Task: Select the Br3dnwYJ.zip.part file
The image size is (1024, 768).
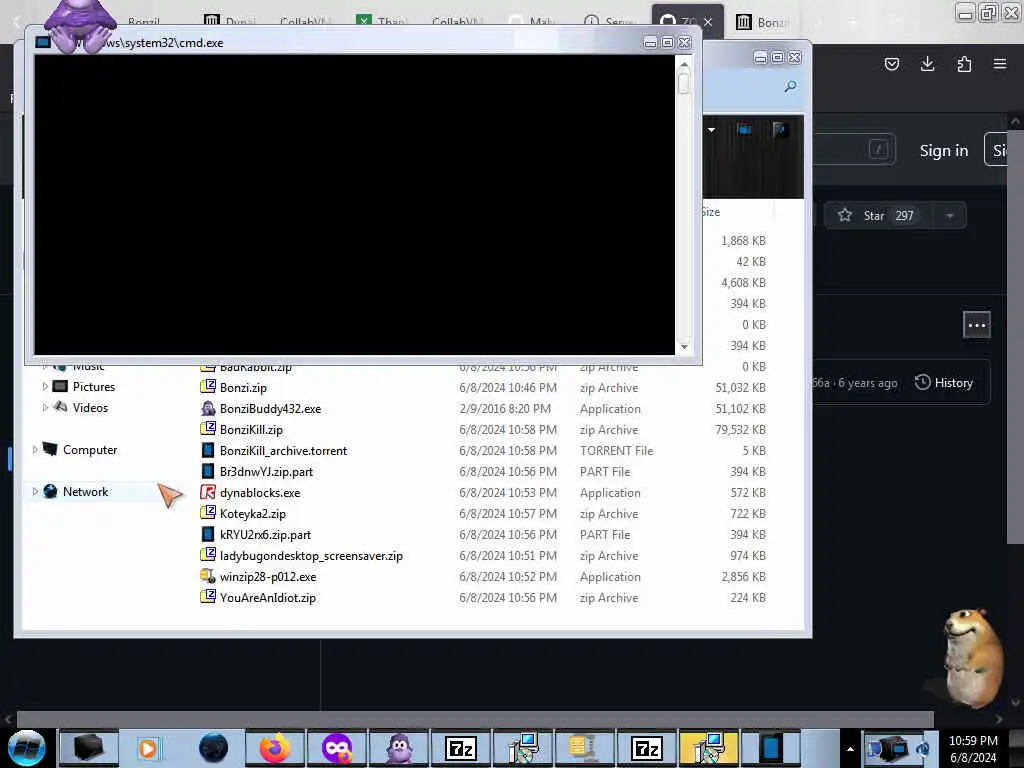Action: pyautogui.click(x=266, y=472)
